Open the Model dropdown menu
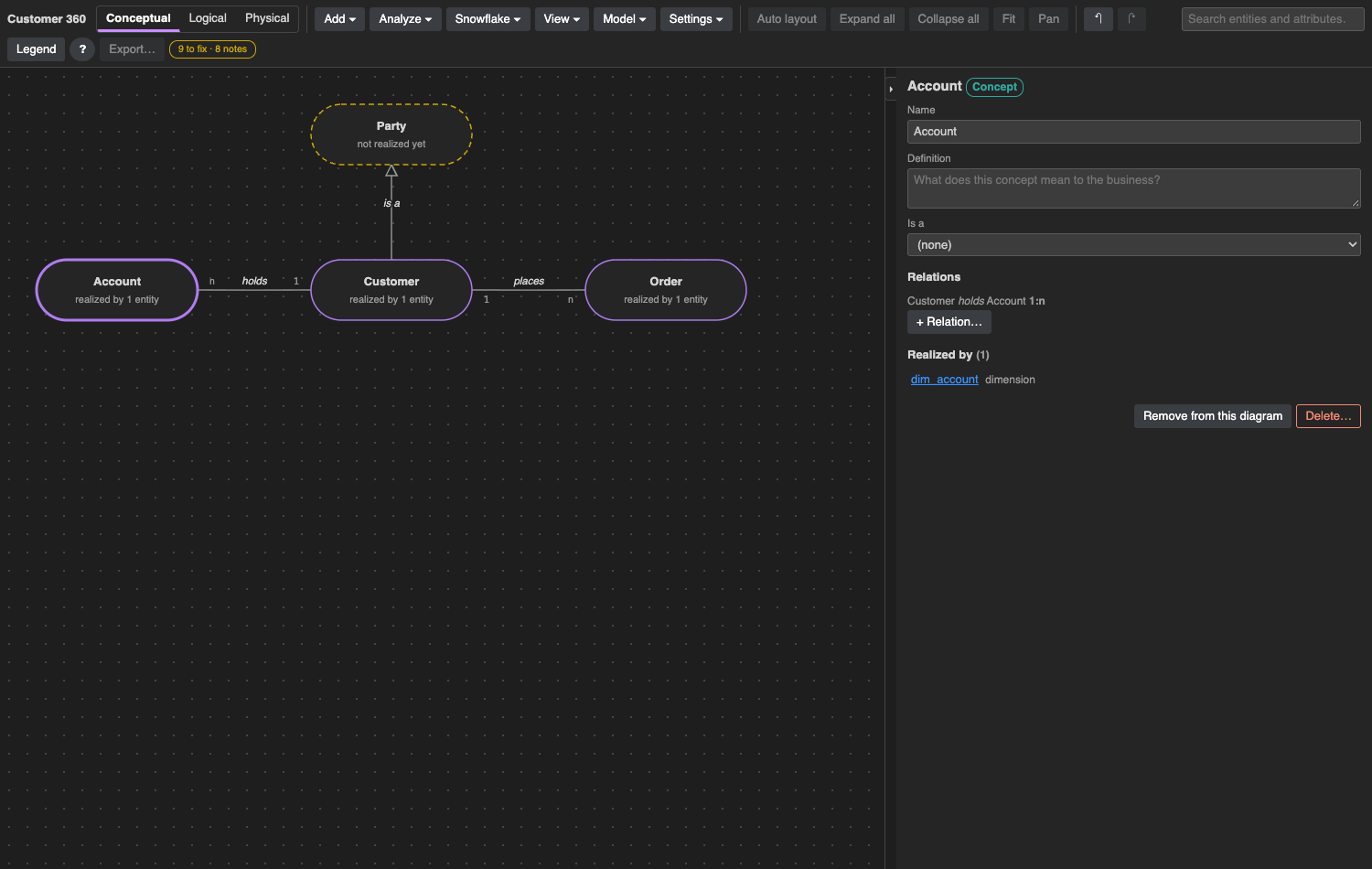Image resolution: width=1372 pixels, height=869 pixels. coord(624,19)
